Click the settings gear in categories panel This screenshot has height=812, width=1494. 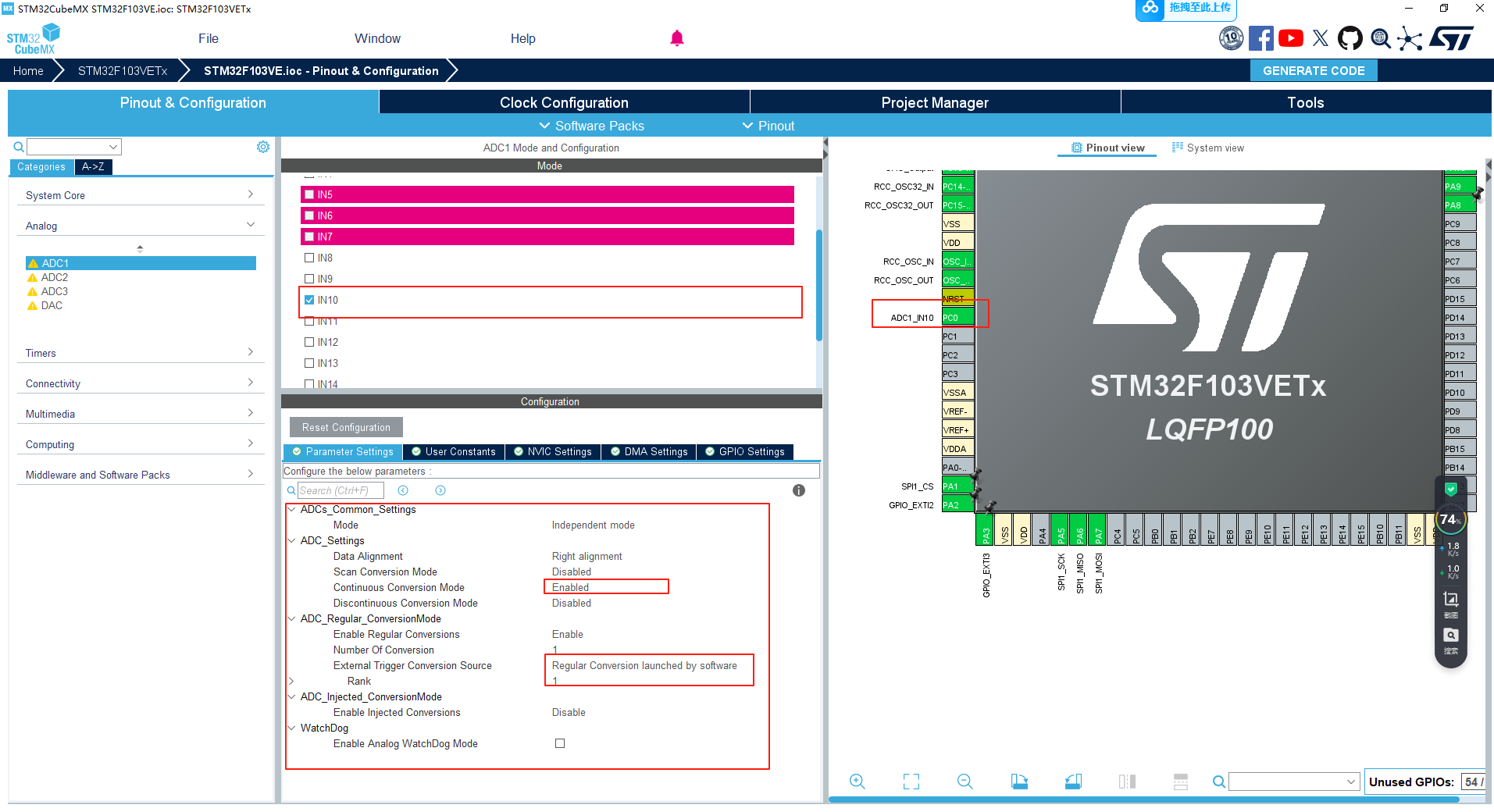[263, 147]
